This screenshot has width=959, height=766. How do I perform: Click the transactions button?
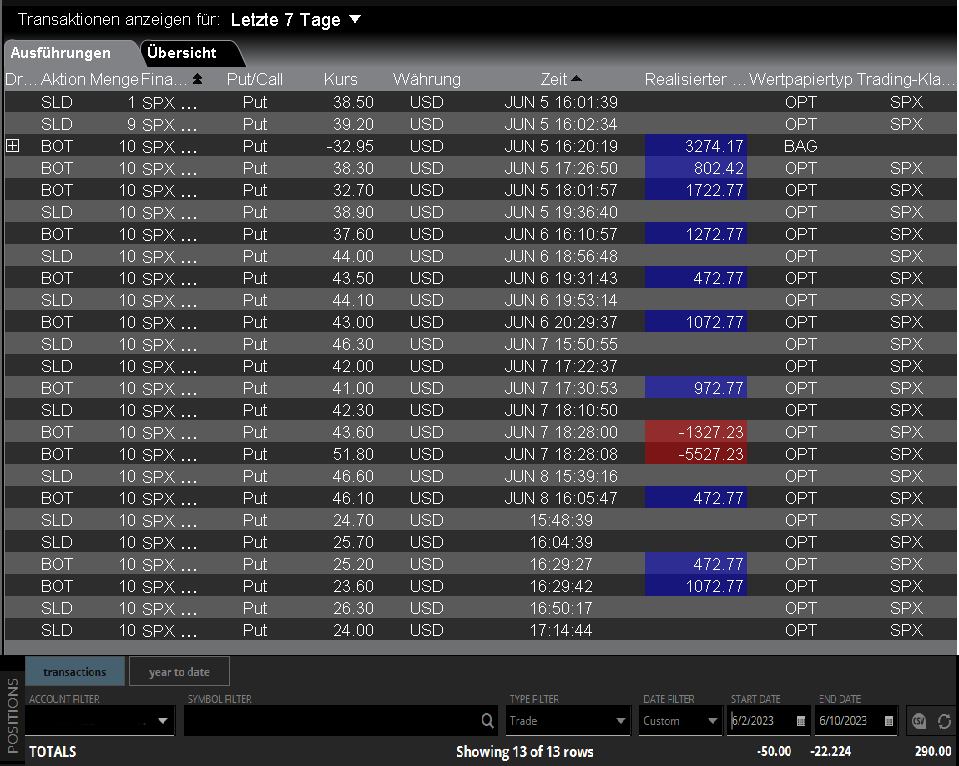tap(75, 672)
